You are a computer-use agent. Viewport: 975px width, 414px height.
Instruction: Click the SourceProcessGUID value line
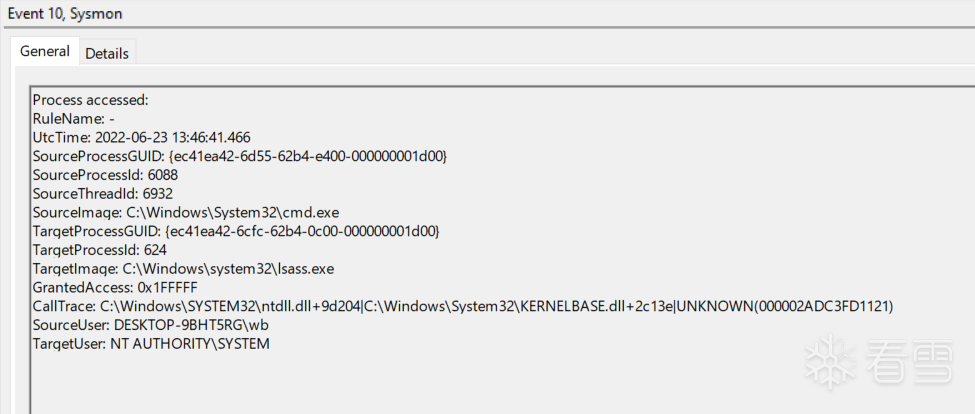(x=239, y=156)
